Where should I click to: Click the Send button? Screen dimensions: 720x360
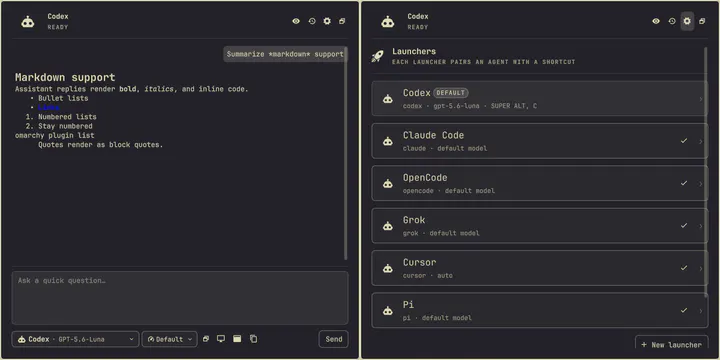[333, 339]
